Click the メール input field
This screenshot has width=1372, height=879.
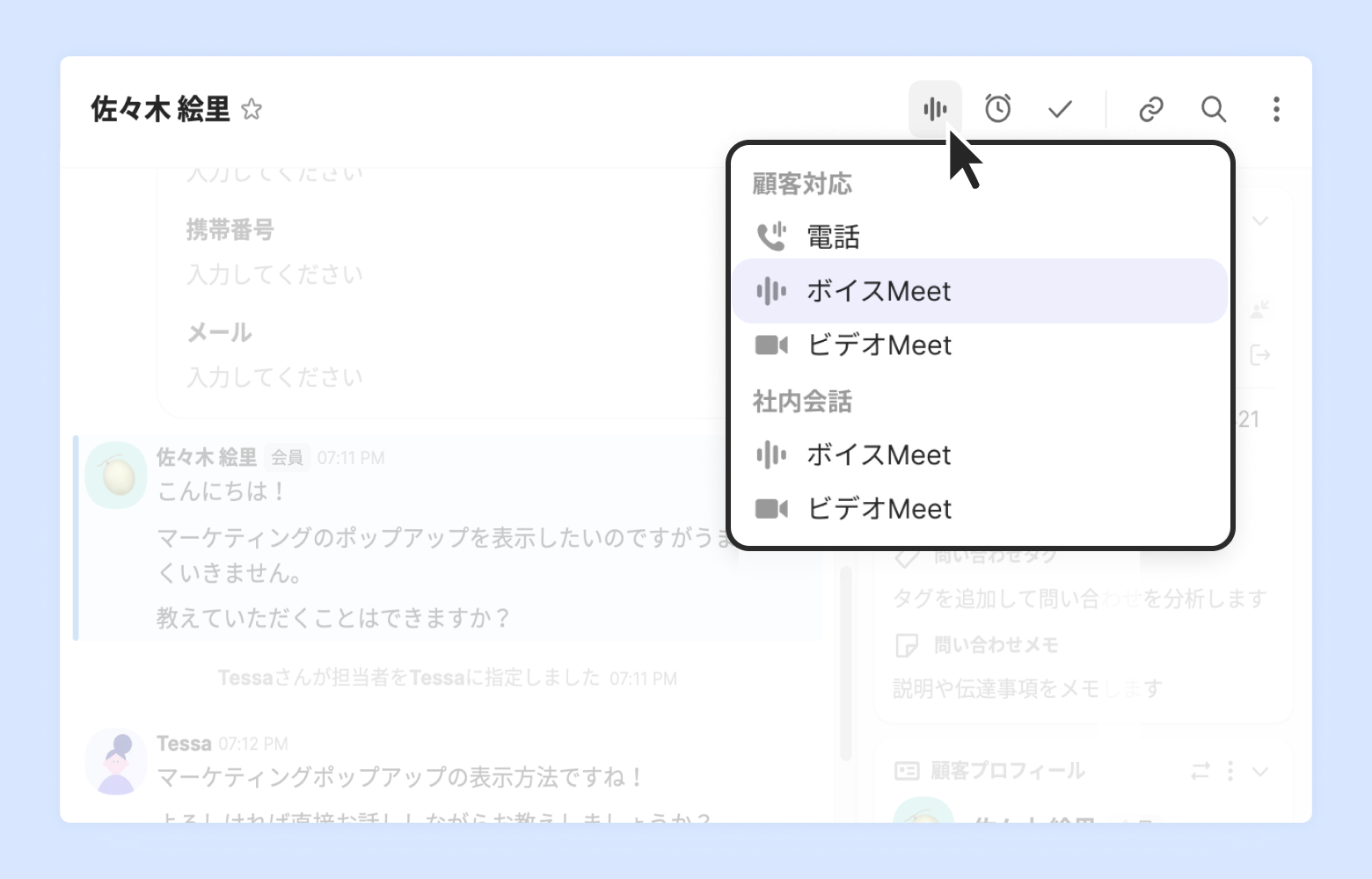point(275,378)
